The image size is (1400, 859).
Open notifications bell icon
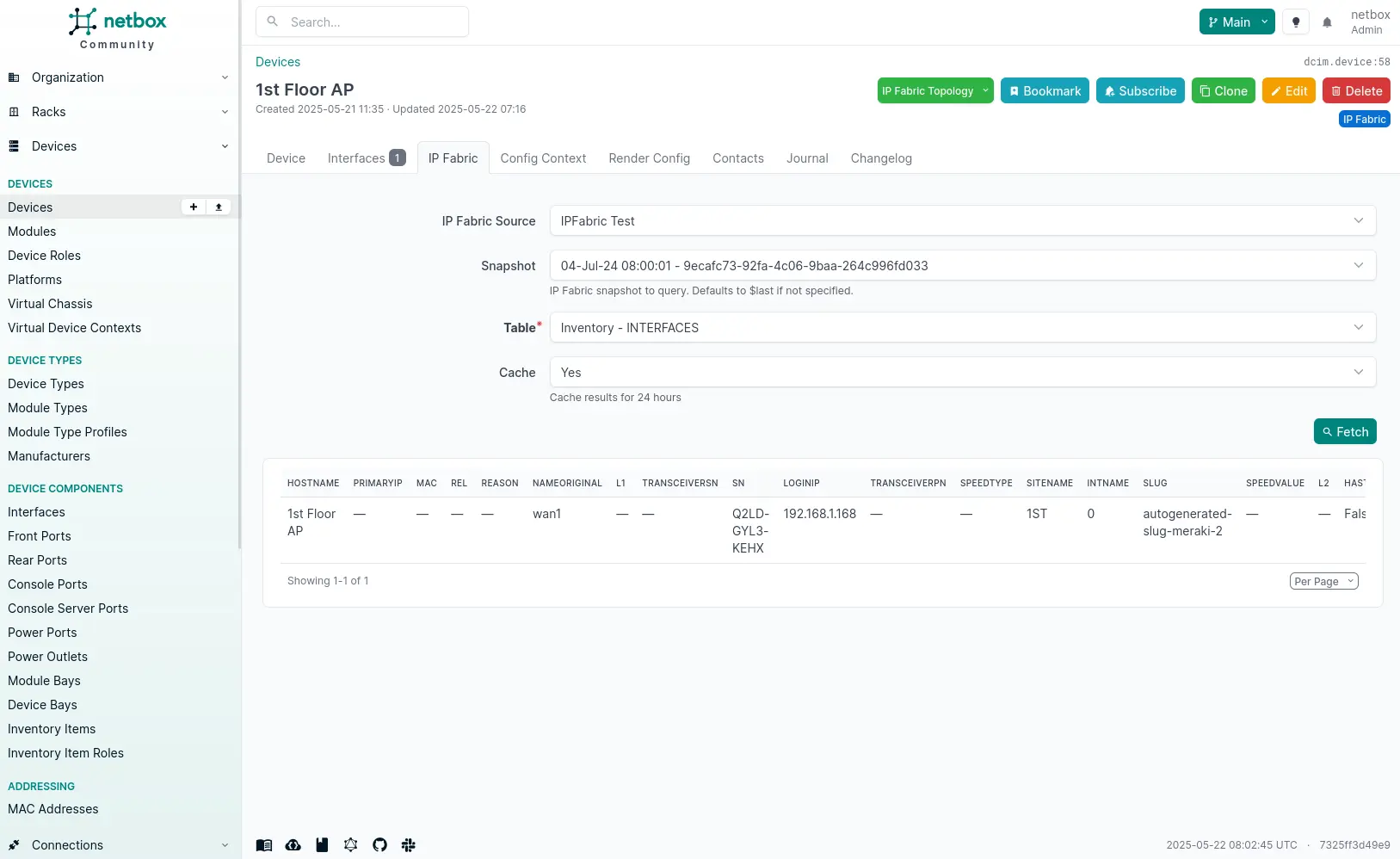[x=1327, y=22]
